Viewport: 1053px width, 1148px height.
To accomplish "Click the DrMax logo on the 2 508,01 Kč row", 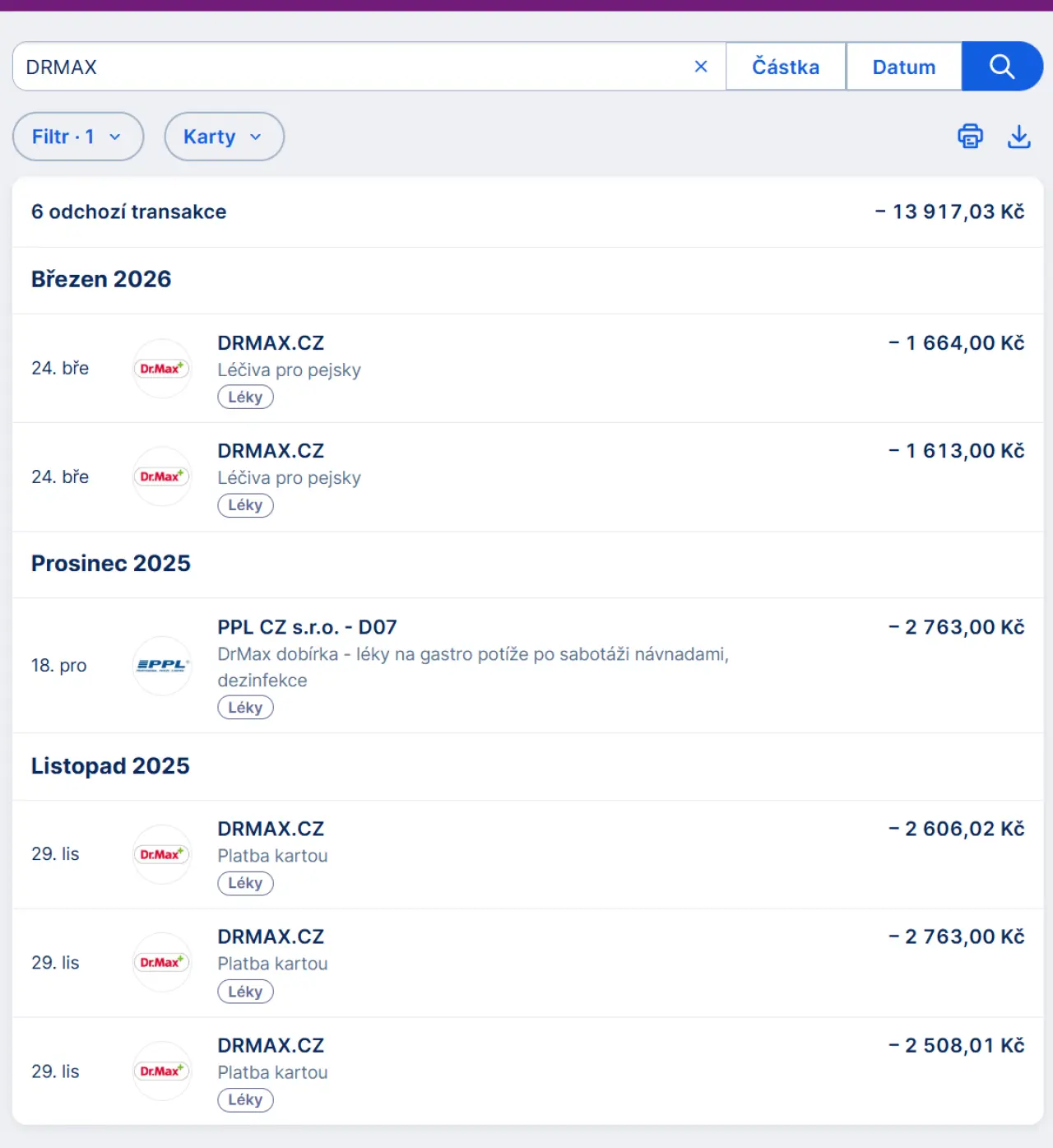I will (162, 1071).
